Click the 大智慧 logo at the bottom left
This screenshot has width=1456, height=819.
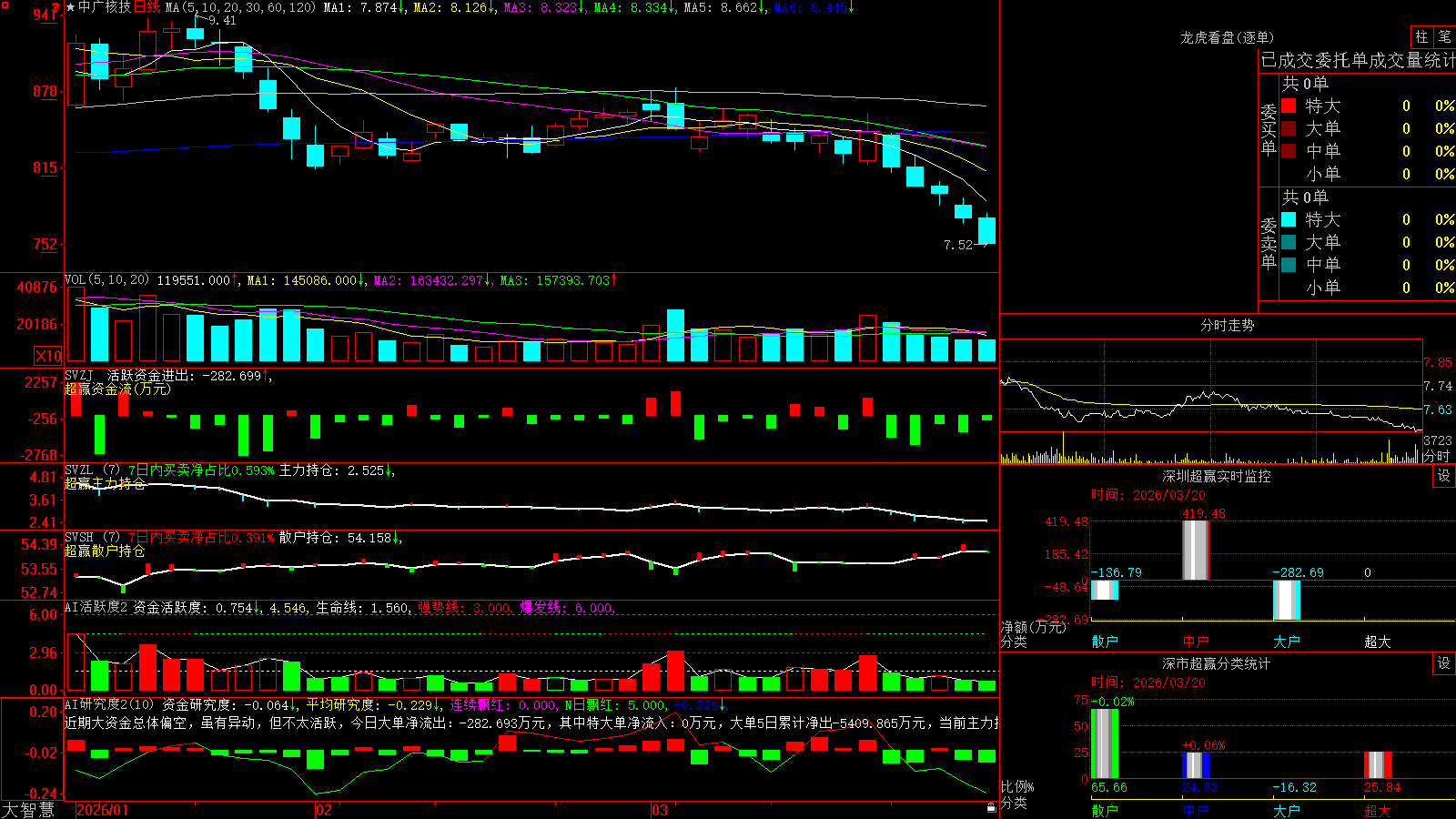[x=28, y=810]
